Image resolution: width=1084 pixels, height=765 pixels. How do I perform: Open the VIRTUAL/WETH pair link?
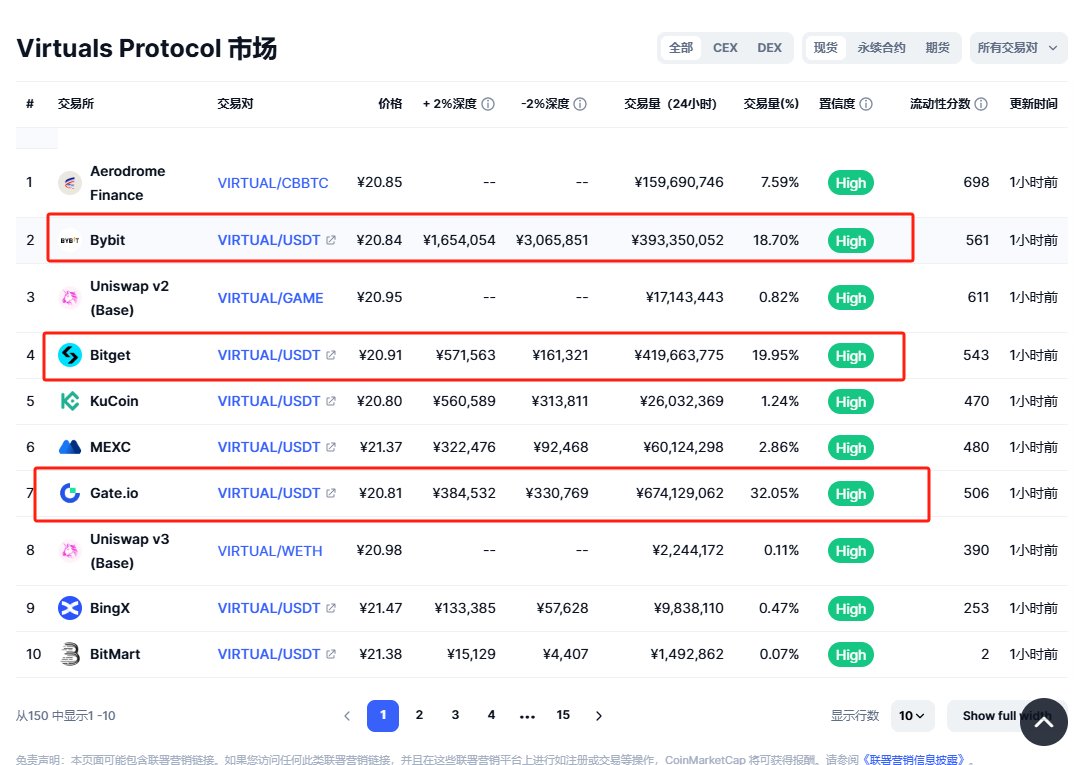(270, 551)
